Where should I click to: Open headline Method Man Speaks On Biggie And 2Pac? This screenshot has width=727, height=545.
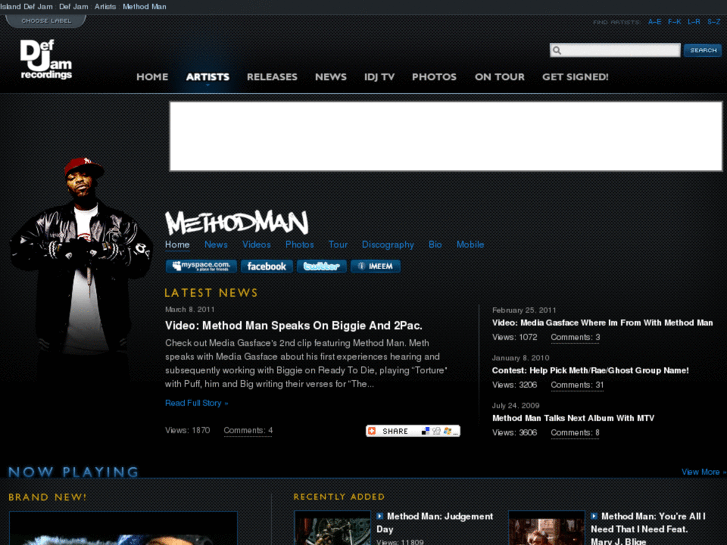point(293,326)
